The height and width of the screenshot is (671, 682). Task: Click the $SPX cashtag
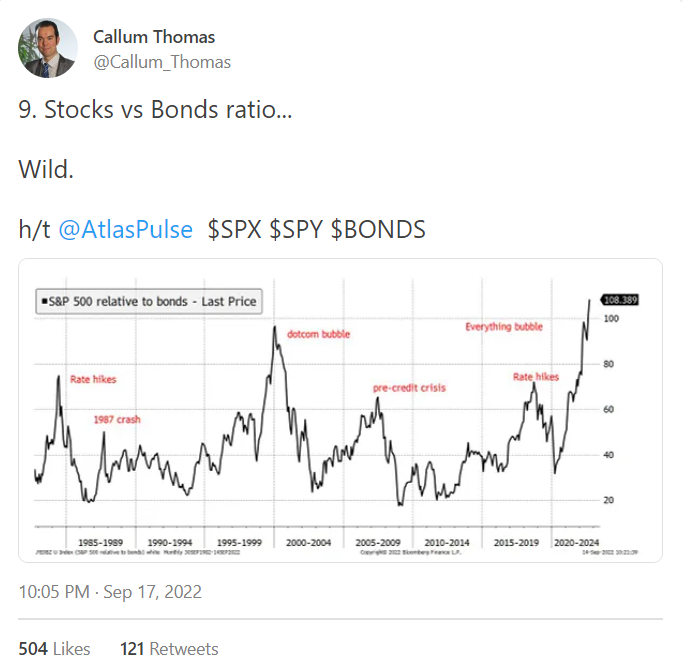235,230
